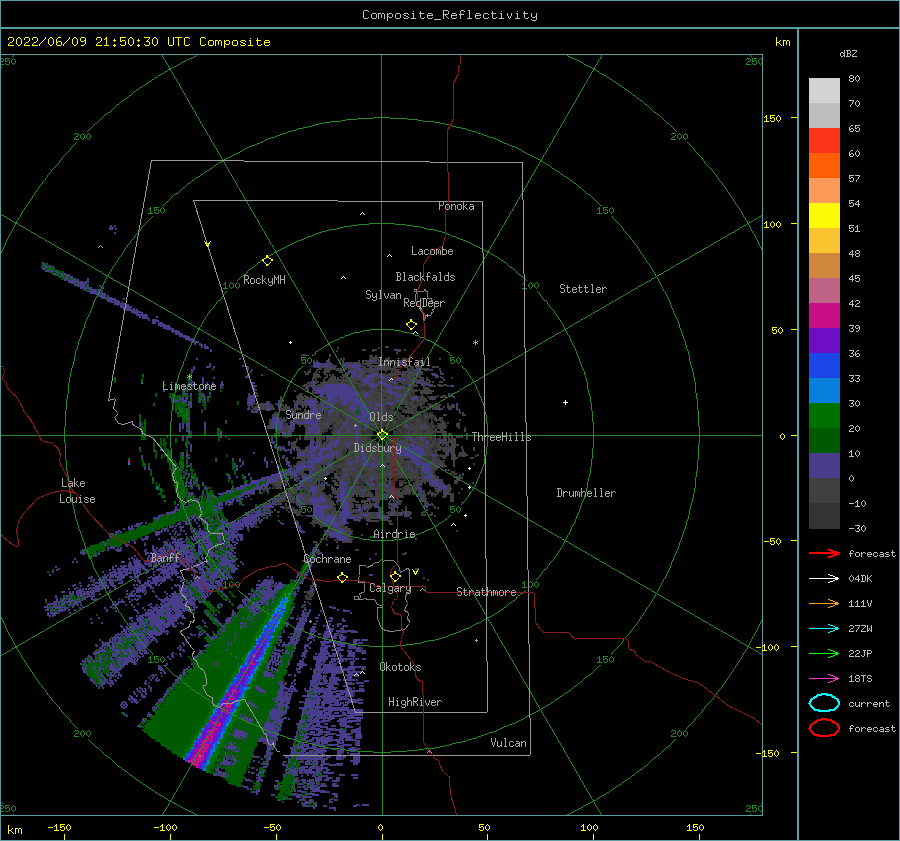Click the yellow diamond marker above Calgary
The image size is (900, 841).
395,576
